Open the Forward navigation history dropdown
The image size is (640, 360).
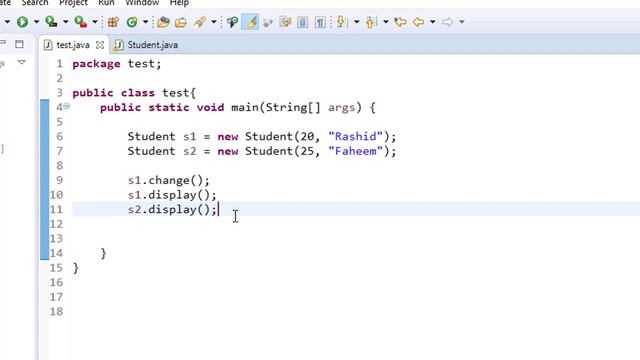(462, 22)
